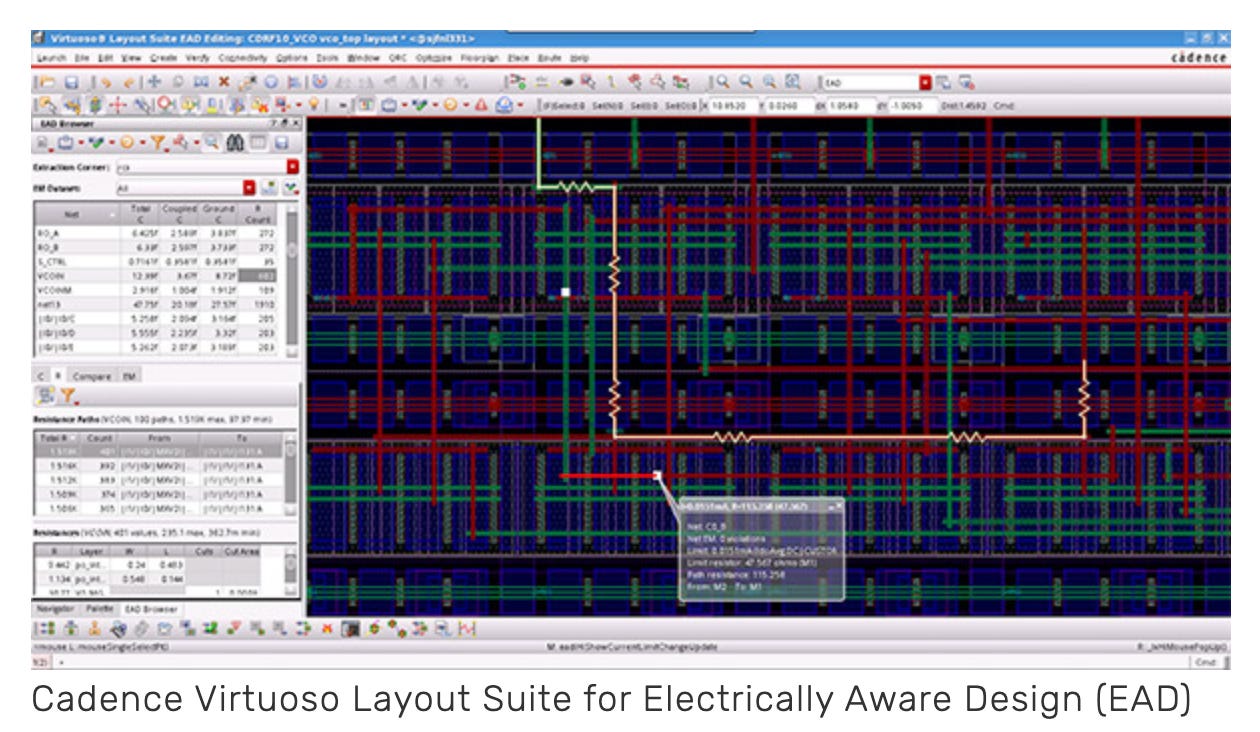The width and height of the screenshot is (1260, 732).
Task: Click the funnel filter icon in EAD Browser toolbar
Action: click(159, 143)
